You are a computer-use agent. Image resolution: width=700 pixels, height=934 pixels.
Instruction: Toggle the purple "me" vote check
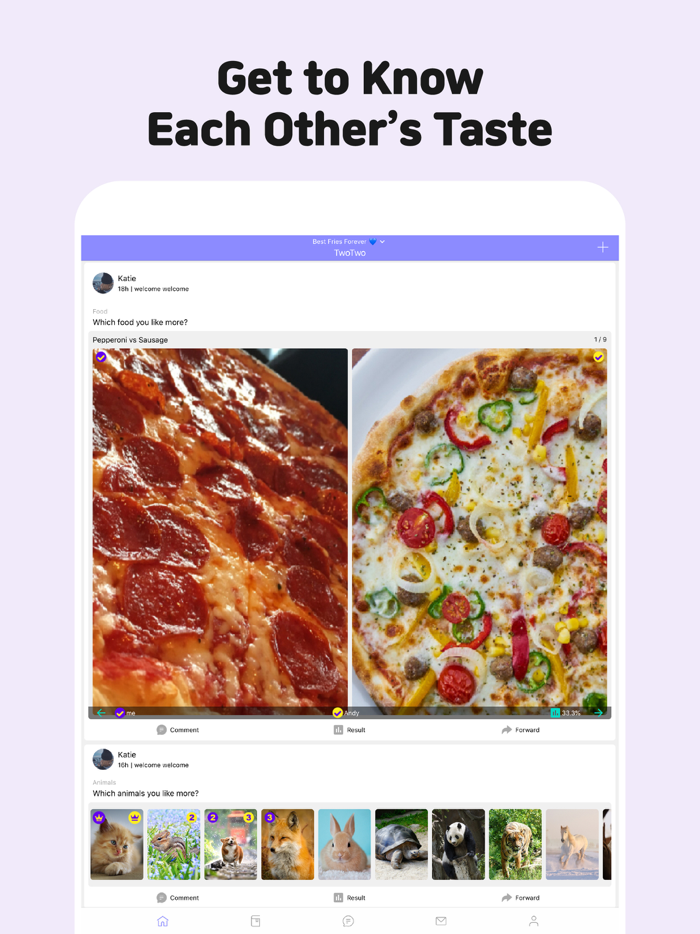120,712
